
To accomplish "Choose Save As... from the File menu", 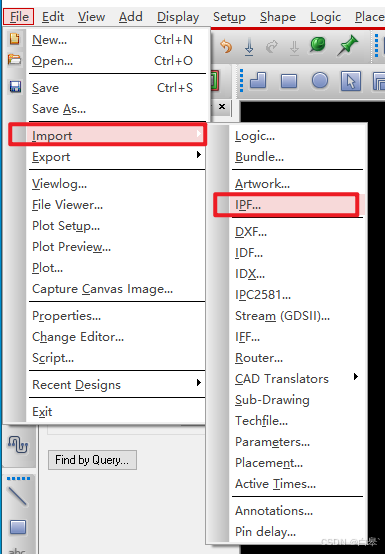I will (x=117, y=109).
